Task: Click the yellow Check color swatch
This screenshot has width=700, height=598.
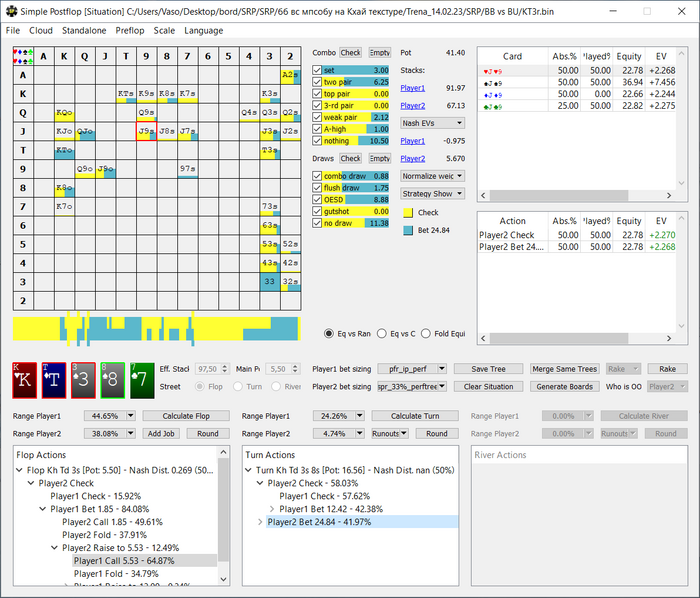Action: [x=407, y=212]
